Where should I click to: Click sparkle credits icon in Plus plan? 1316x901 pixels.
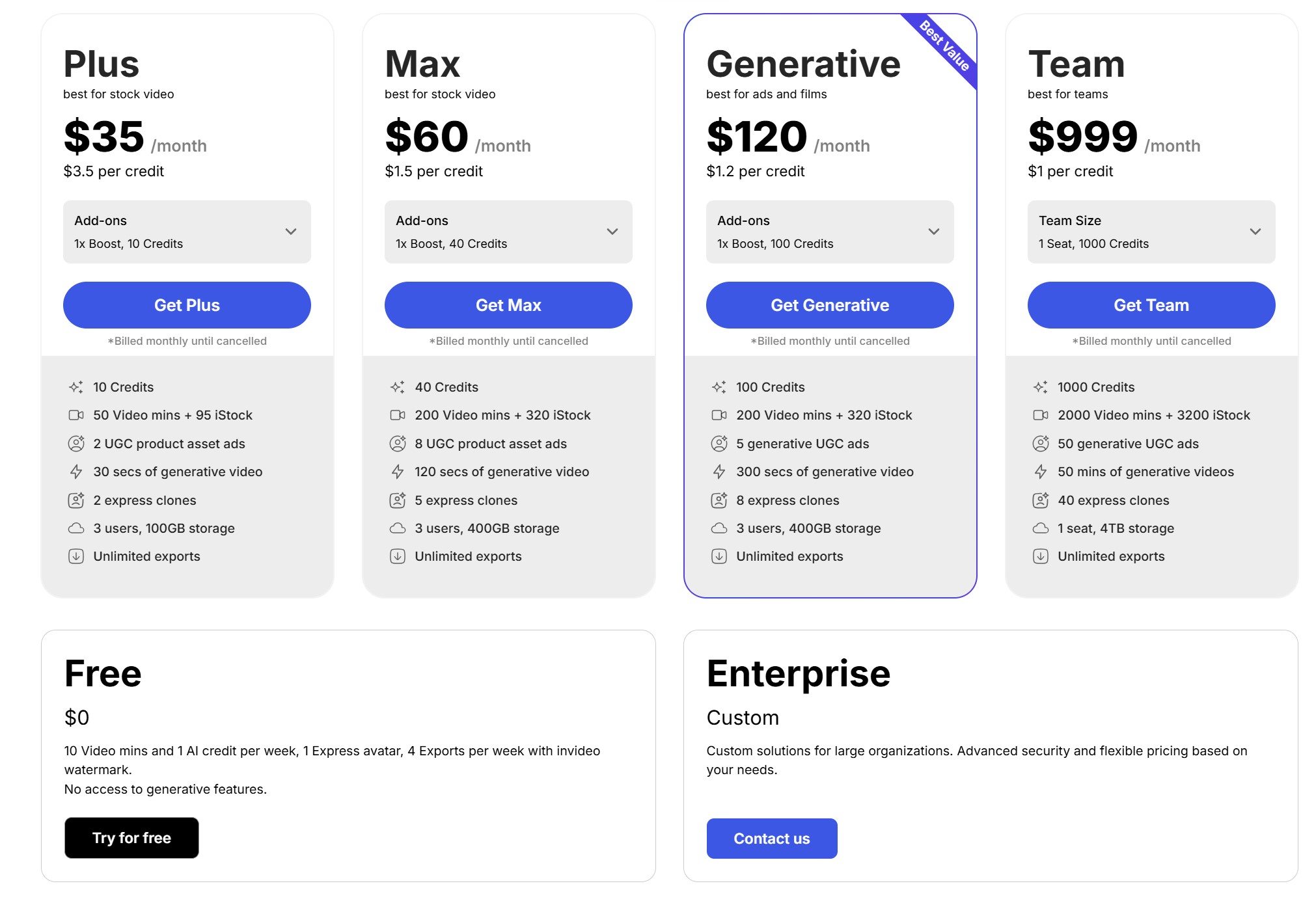[x=76, y=387]
